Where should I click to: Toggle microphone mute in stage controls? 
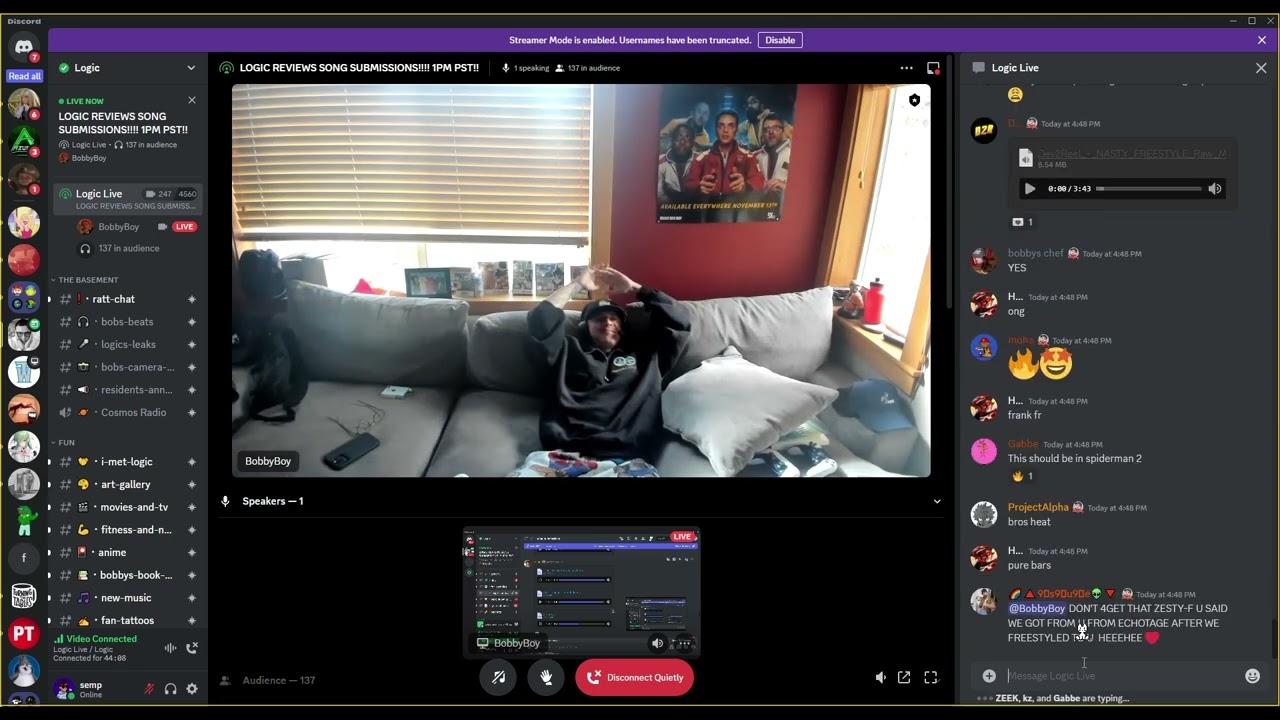click(x=498, y=677)
